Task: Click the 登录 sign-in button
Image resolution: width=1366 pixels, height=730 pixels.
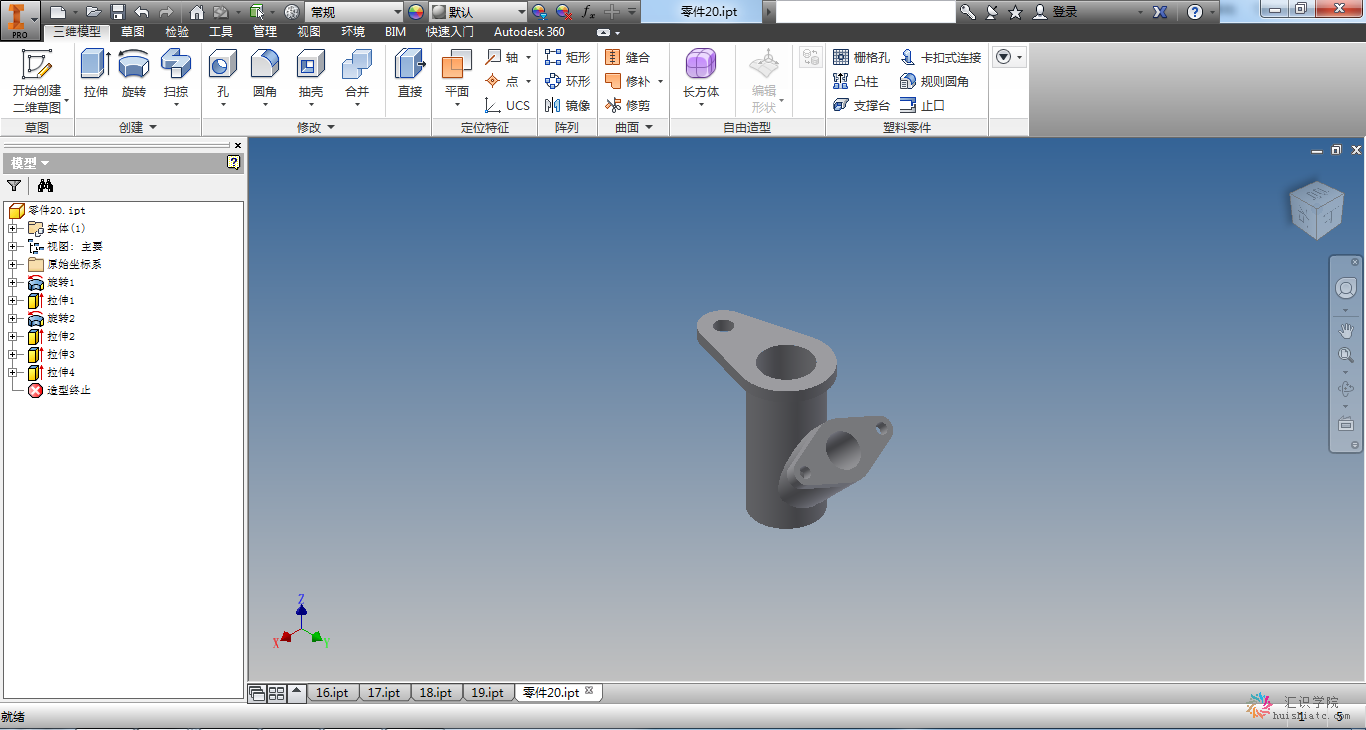Action: pyautogui.click(x=1055, y=12)
